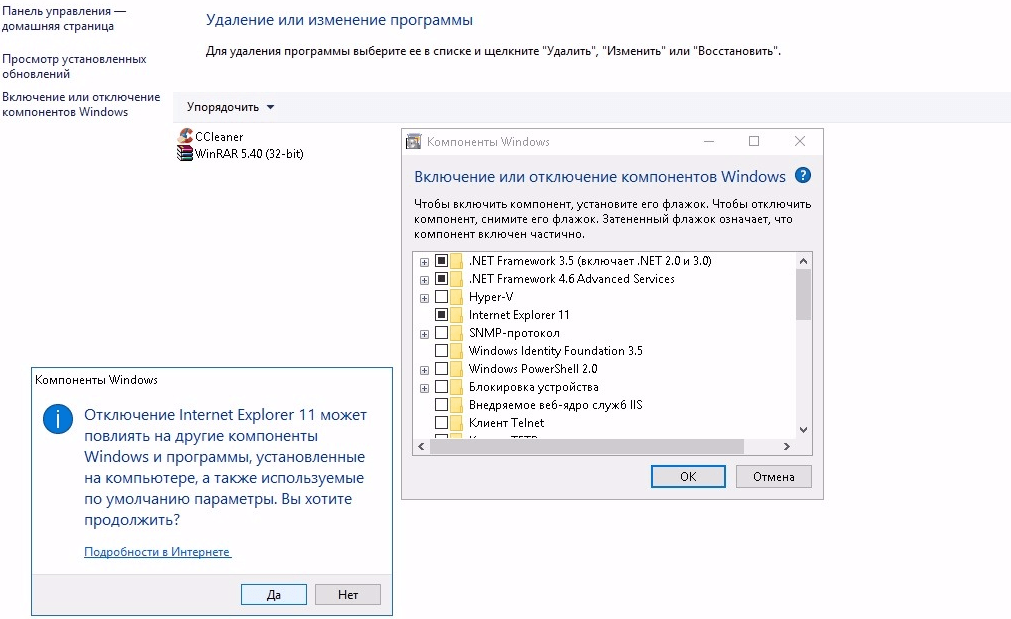Click the Internet Explorer 11 folder icon
This screenshot has width=1011, height=619.
456,315
